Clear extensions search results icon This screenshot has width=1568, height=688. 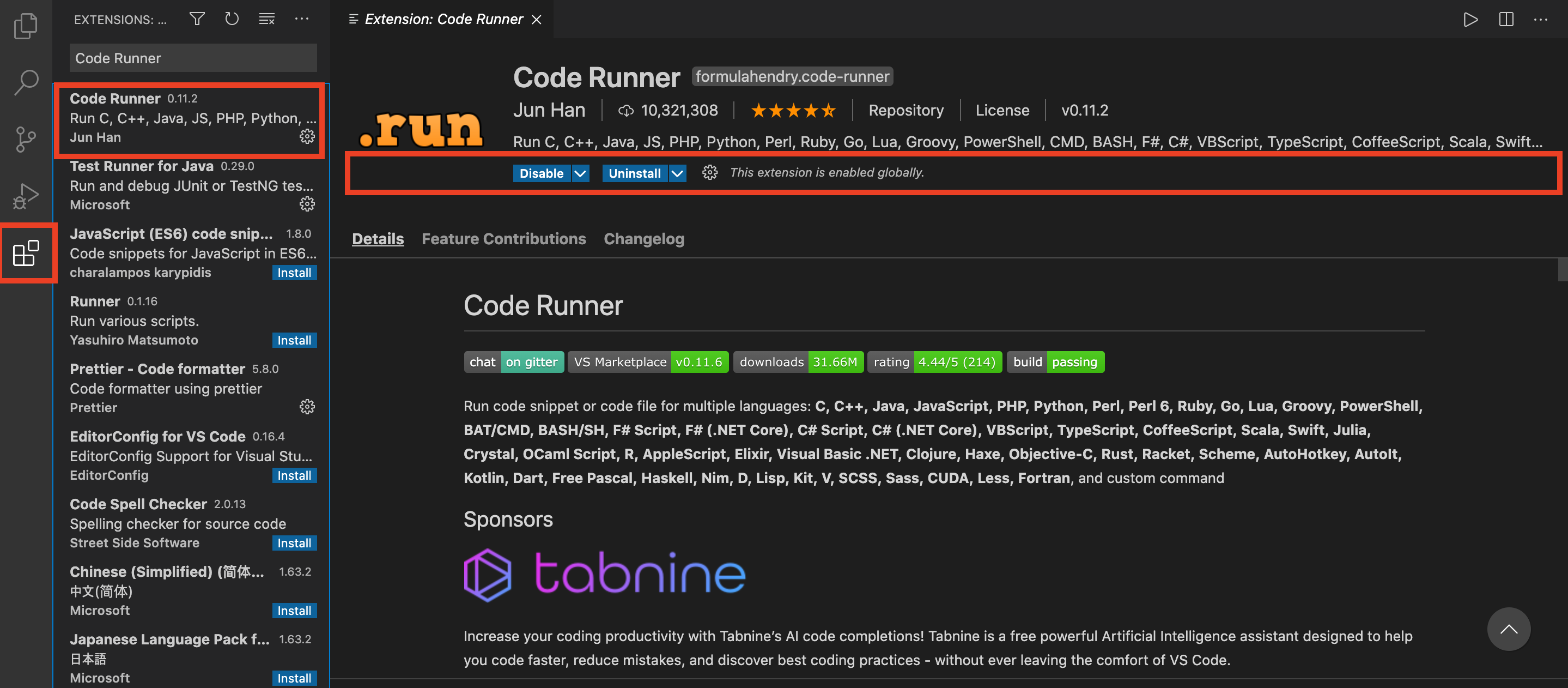coord(266,19)
